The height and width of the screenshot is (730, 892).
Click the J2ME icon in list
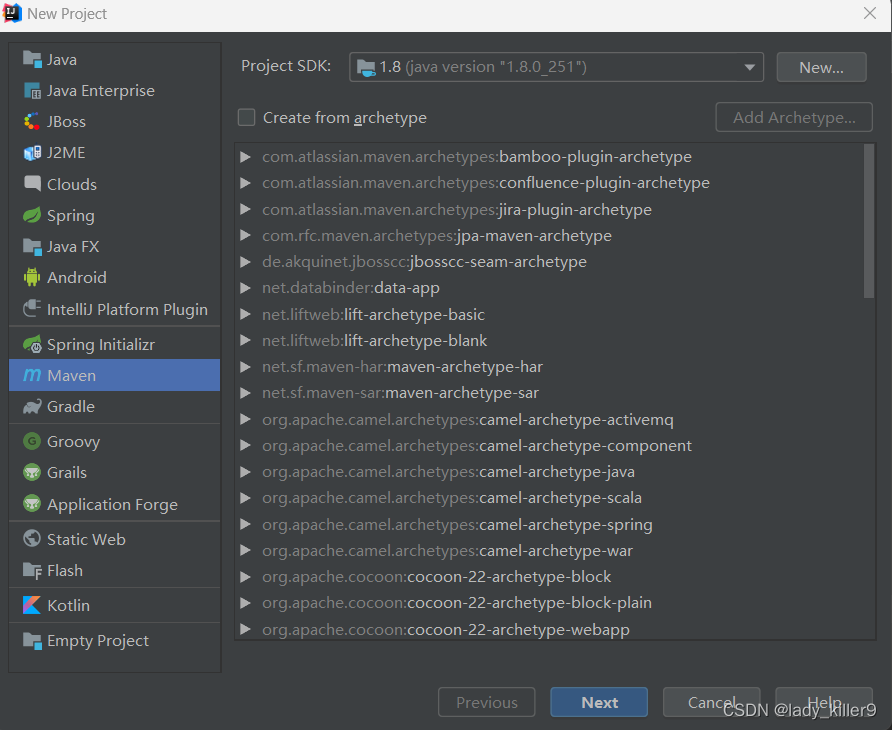coord(32,152)
